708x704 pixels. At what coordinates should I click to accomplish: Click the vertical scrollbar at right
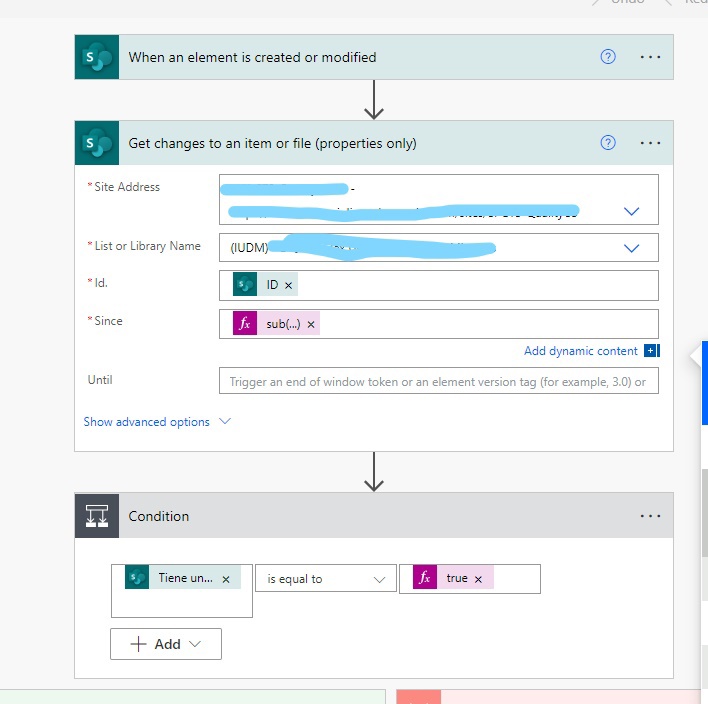click(x=704, y=513)
